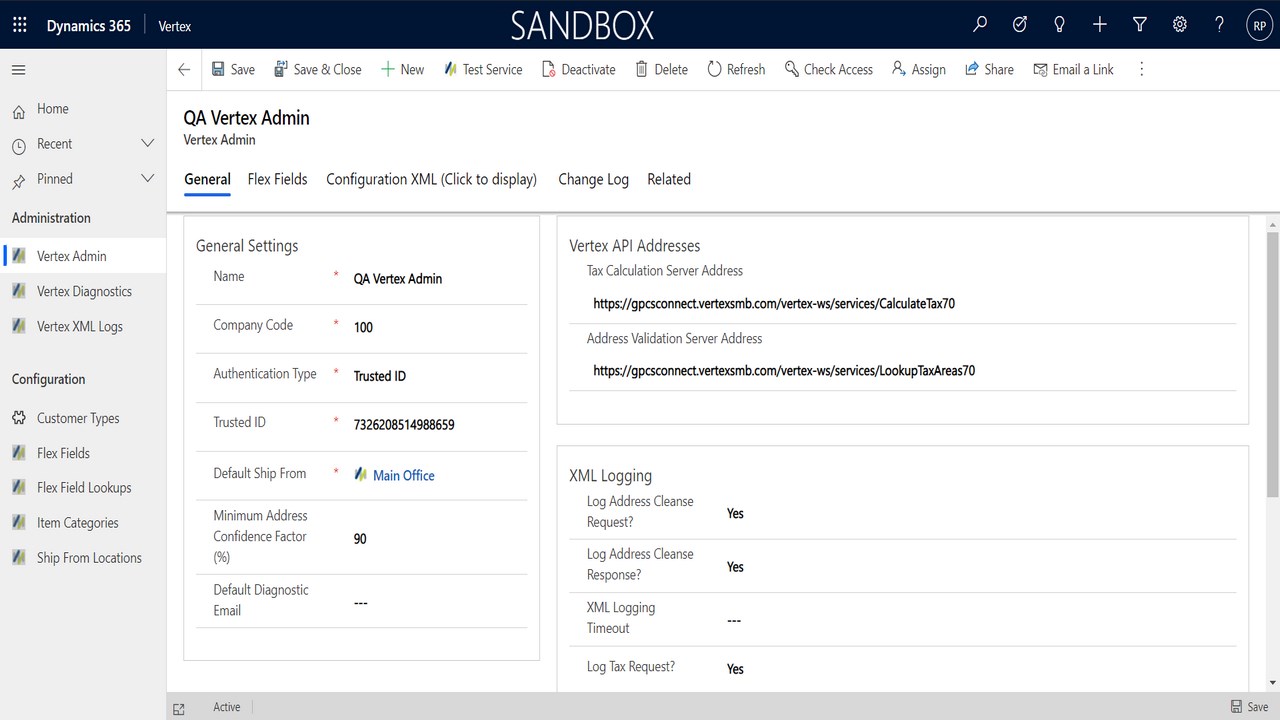Screen dimensions: 1280x720
Task: Open the search magnifier in top bar
Action: pyautogui.click(x=980, y=25)
